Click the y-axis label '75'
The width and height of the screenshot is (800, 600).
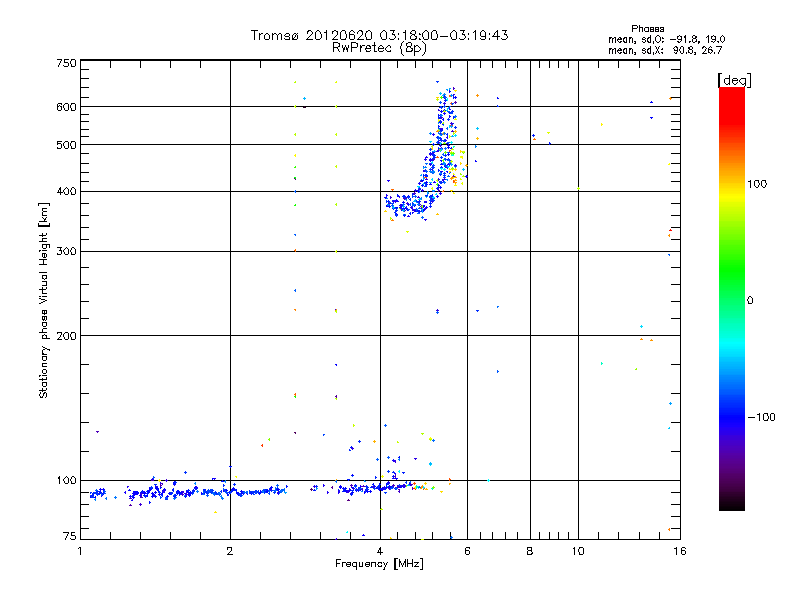click(x=70, y=536)
